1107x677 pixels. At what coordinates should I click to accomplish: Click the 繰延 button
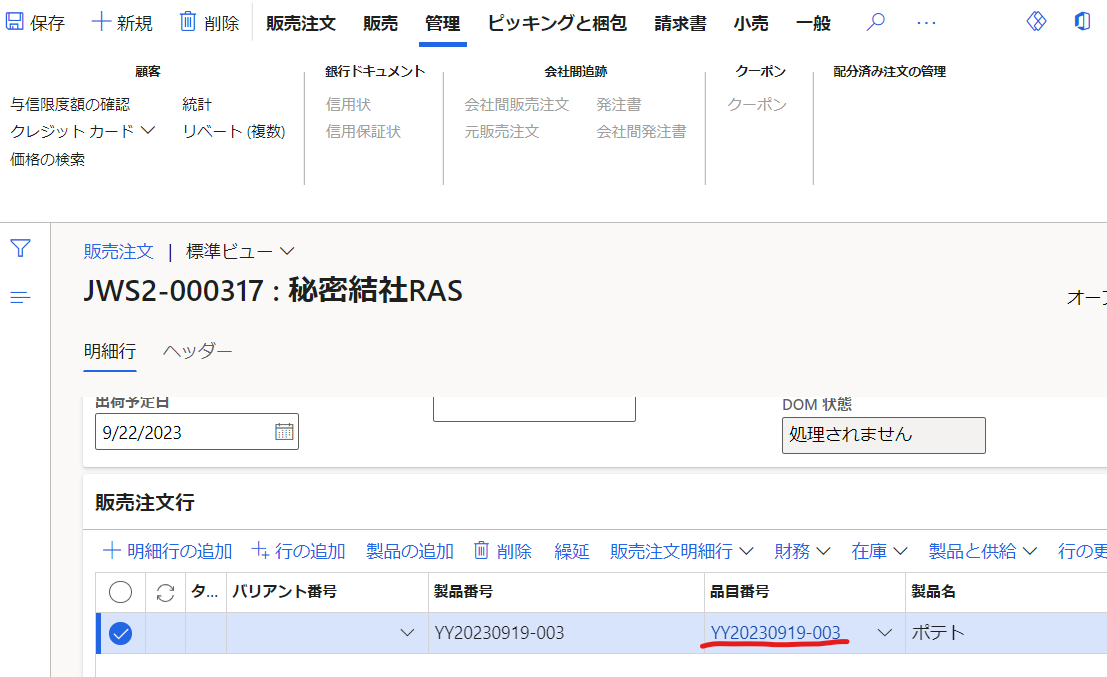571,551
